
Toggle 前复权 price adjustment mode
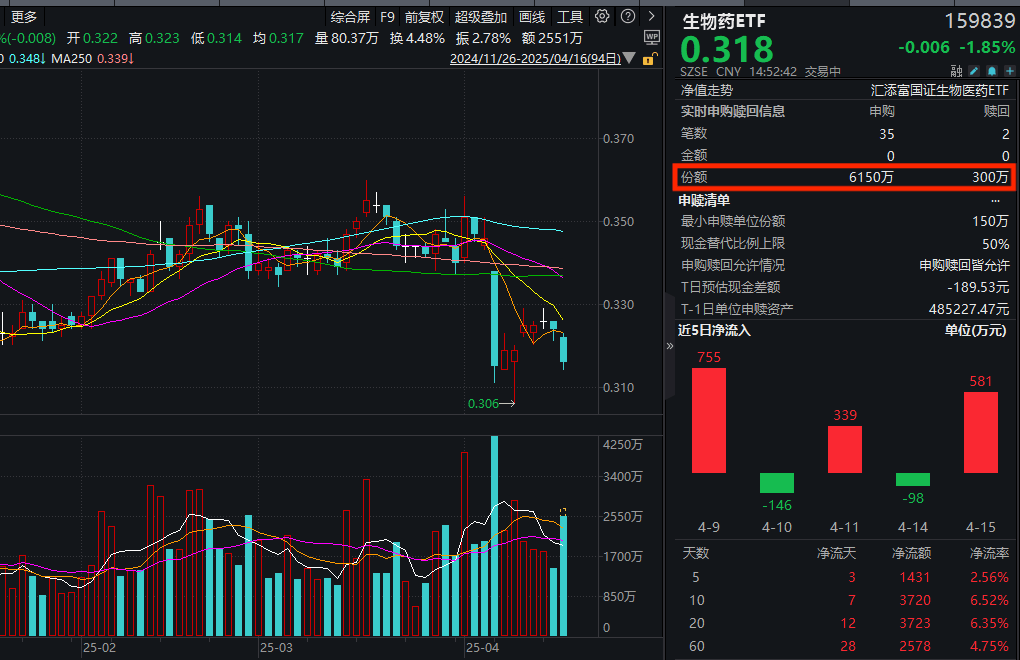pyautogui.click(x=425, y=16)
